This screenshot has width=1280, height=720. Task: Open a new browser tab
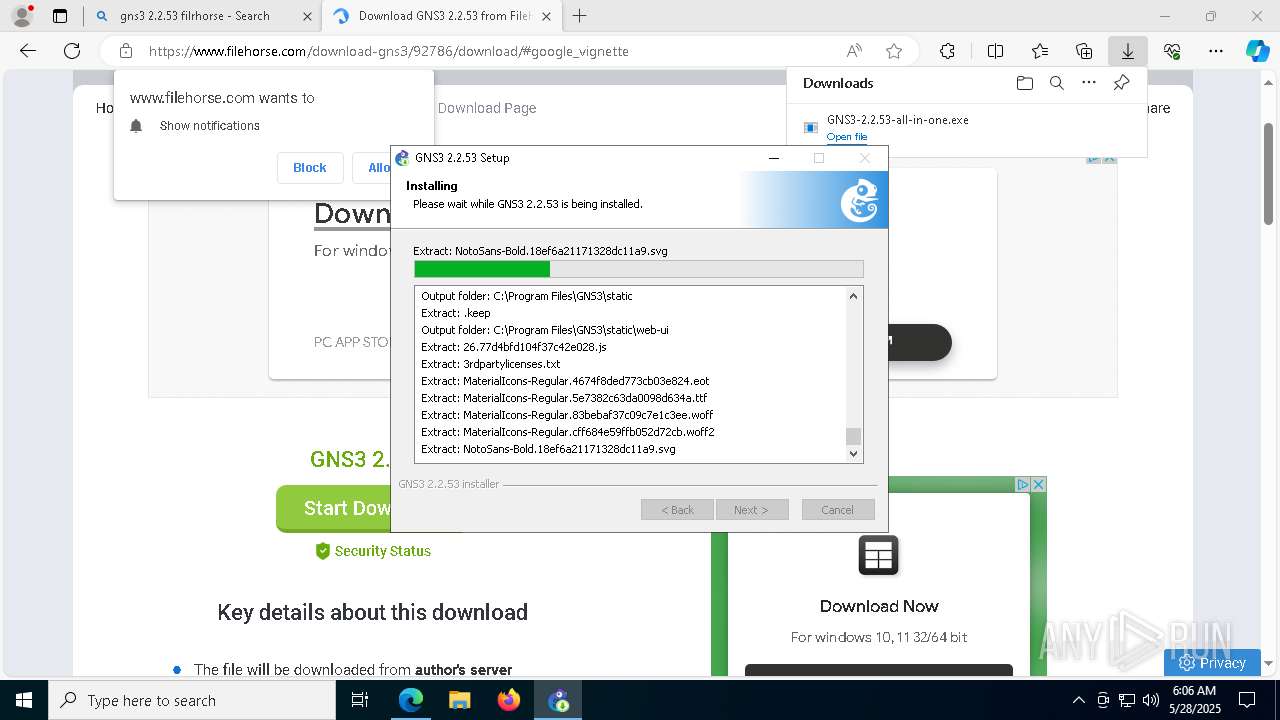pyautogui.click(x=579, y=16)
